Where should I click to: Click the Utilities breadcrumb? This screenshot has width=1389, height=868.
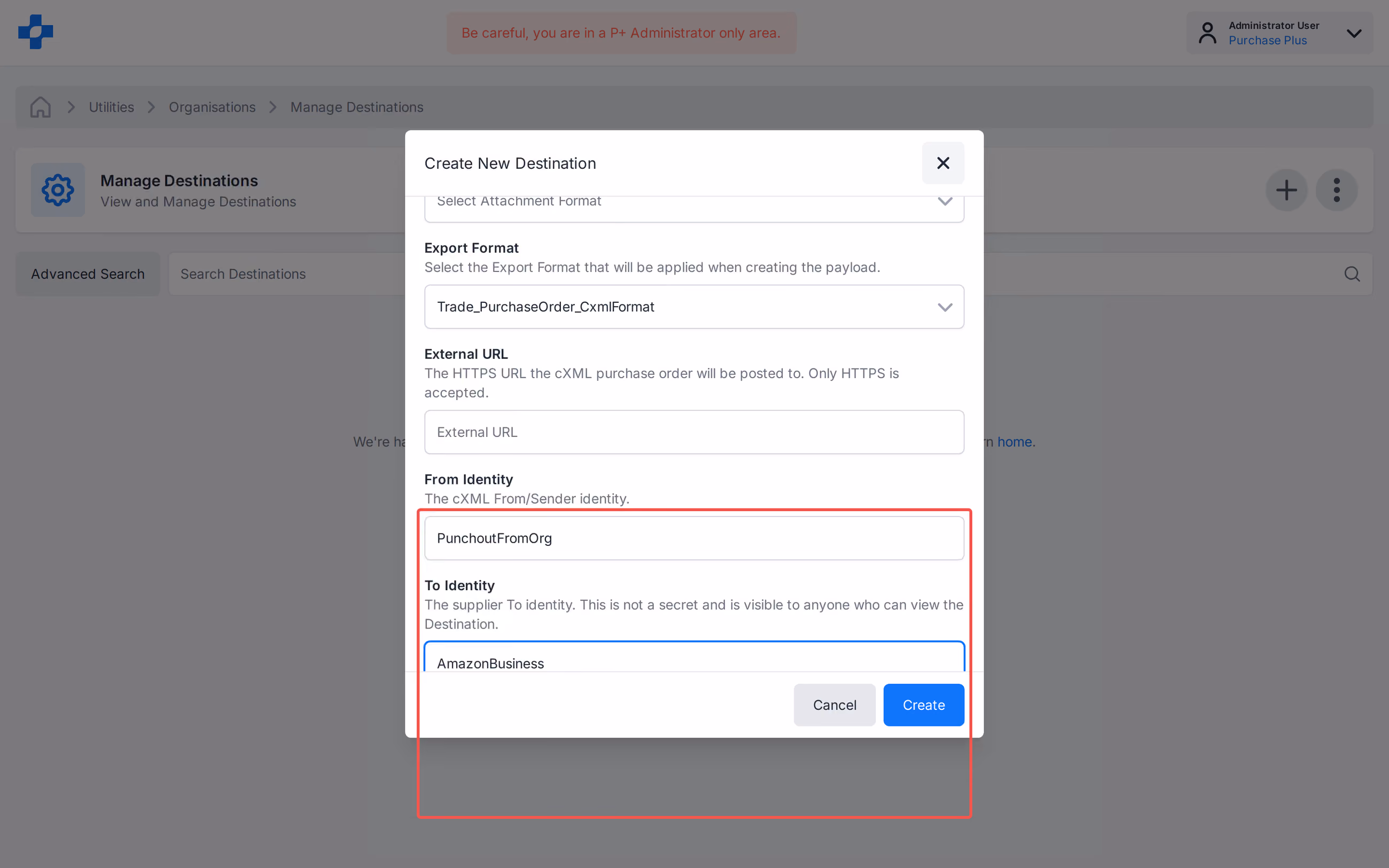[x=111, y=107]
